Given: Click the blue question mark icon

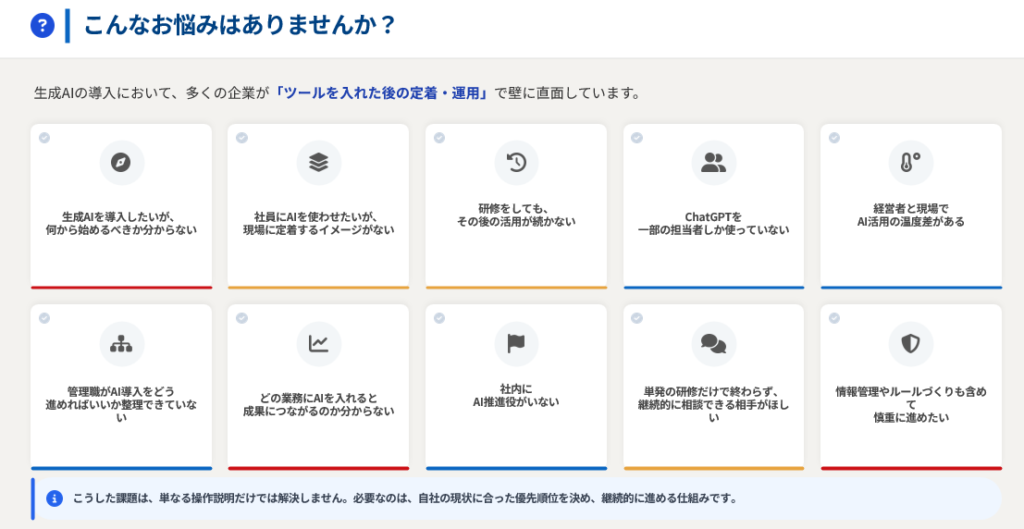Looking at the screenshot, I should pos(41,26).
